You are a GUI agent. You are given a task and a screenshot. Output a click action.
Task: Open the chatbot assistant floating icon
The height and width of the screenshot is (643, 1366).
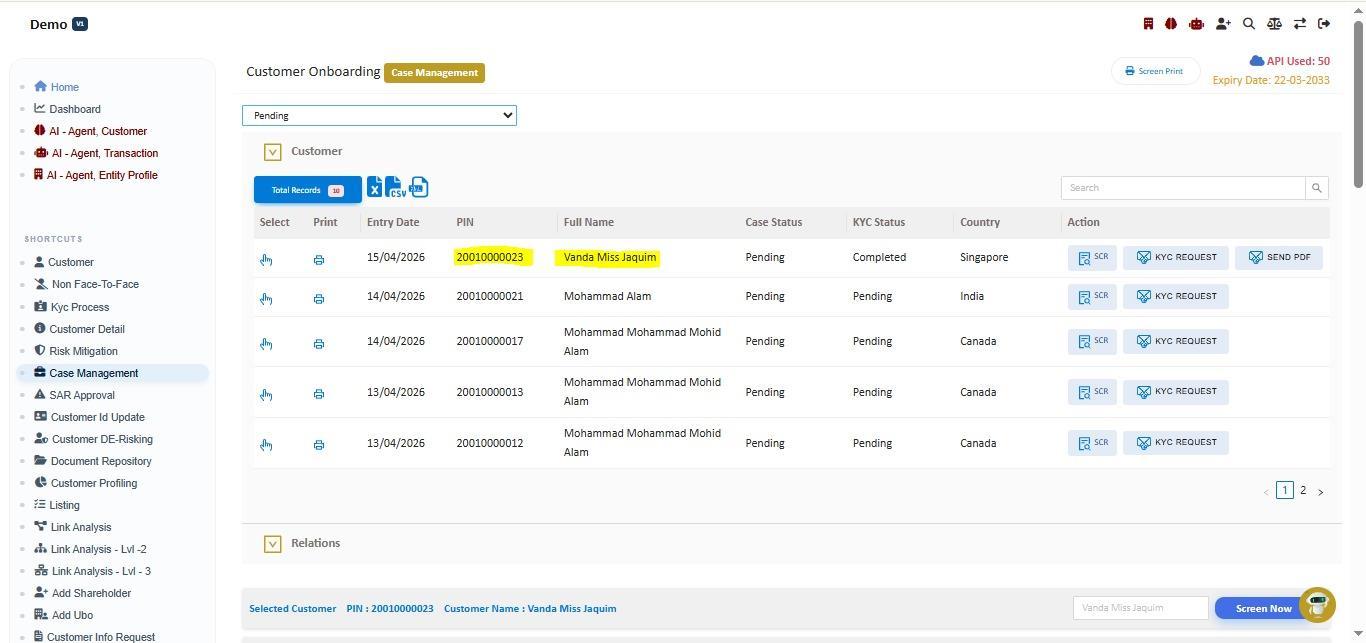(x=1317, y=605)
